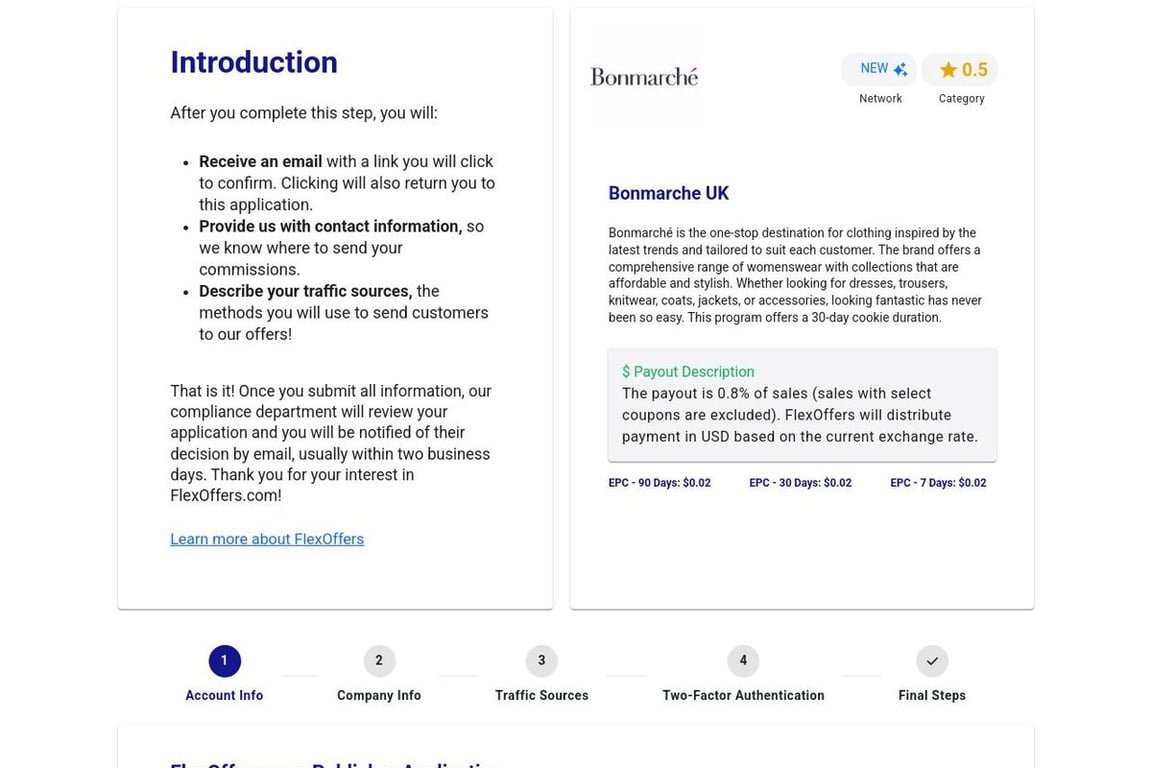1152x768 pixels.
Task: Click the NEW sparkle icon badge
Action: (879, 69)
